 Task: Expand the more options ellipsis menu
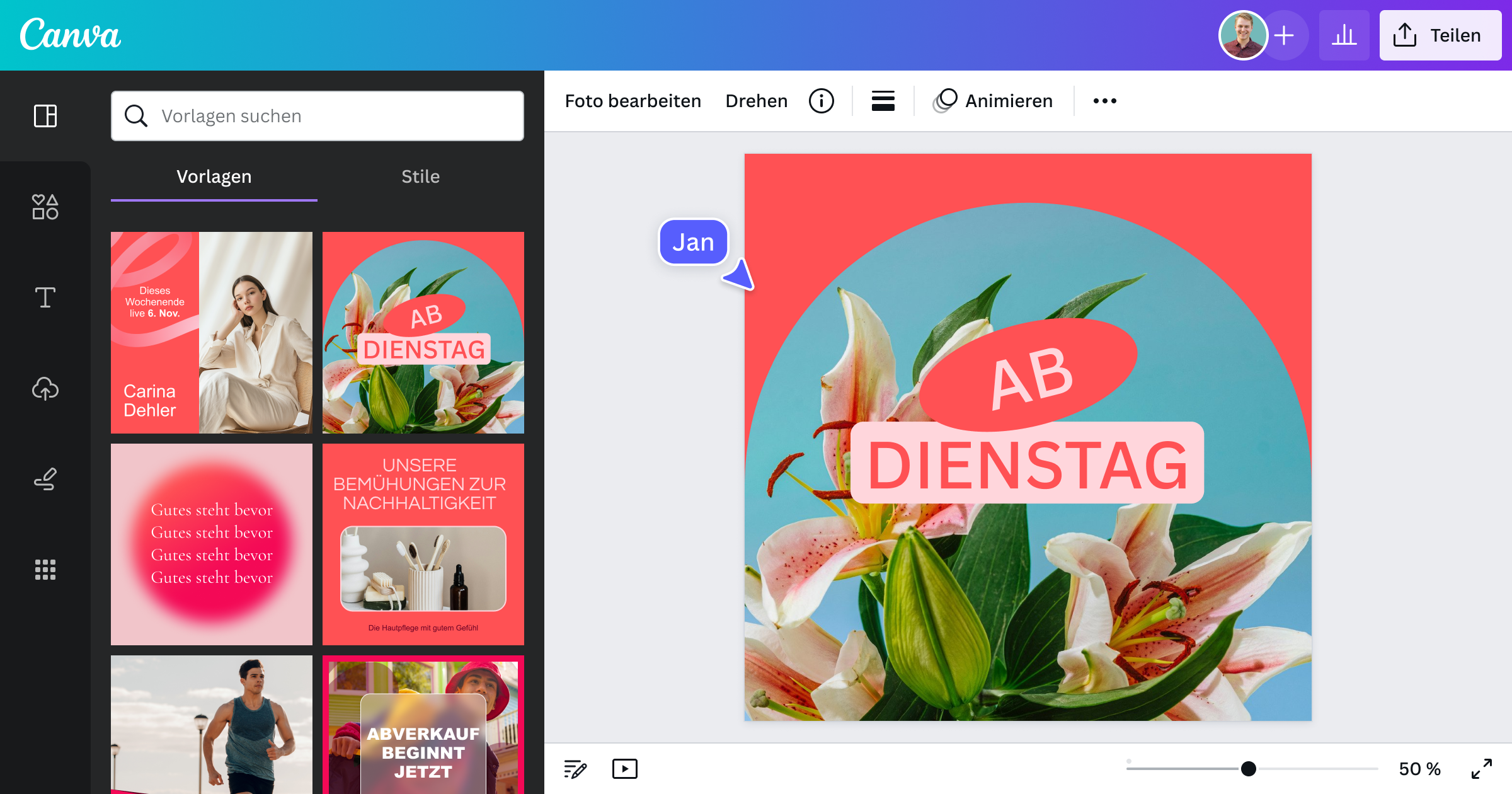(x=1105, y=101)
